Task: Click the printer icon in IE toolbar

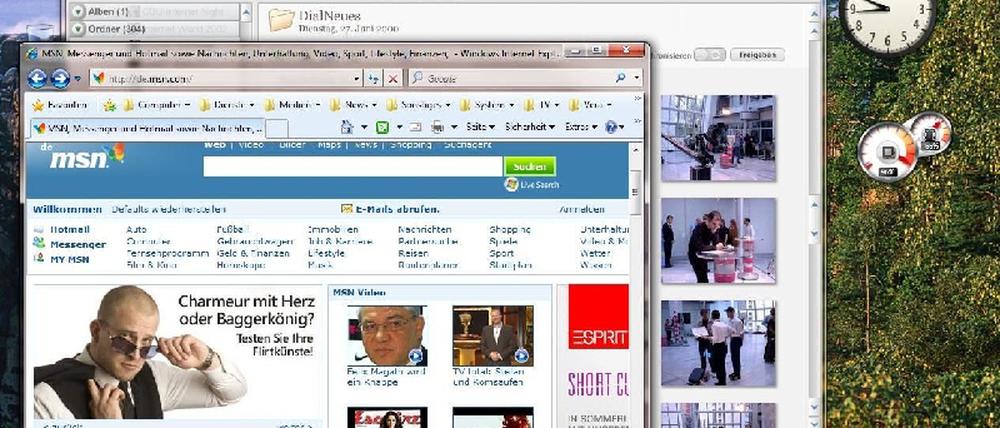Action: [438, 127]
